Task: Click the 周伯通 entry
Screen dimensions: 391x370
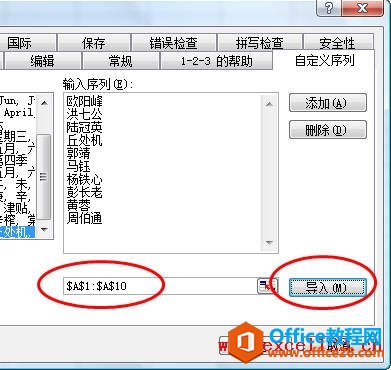Action: pos(84,219)
